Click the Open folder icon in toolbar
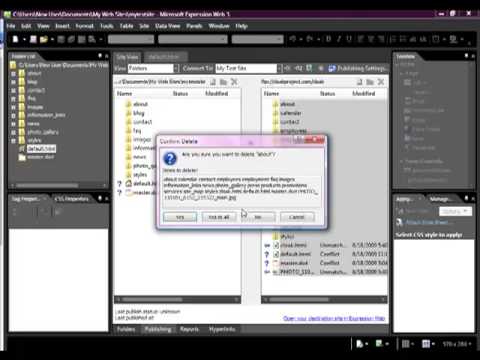This screenshot has height=360, width=480. tap(43, 40)
